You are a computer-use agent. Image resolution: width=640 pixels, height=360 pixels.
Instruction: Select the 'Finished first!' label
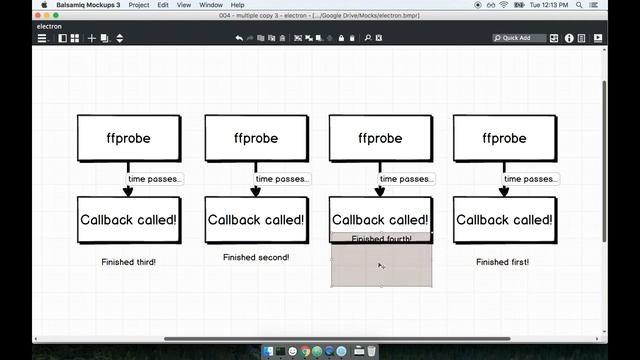coord(502,262)
